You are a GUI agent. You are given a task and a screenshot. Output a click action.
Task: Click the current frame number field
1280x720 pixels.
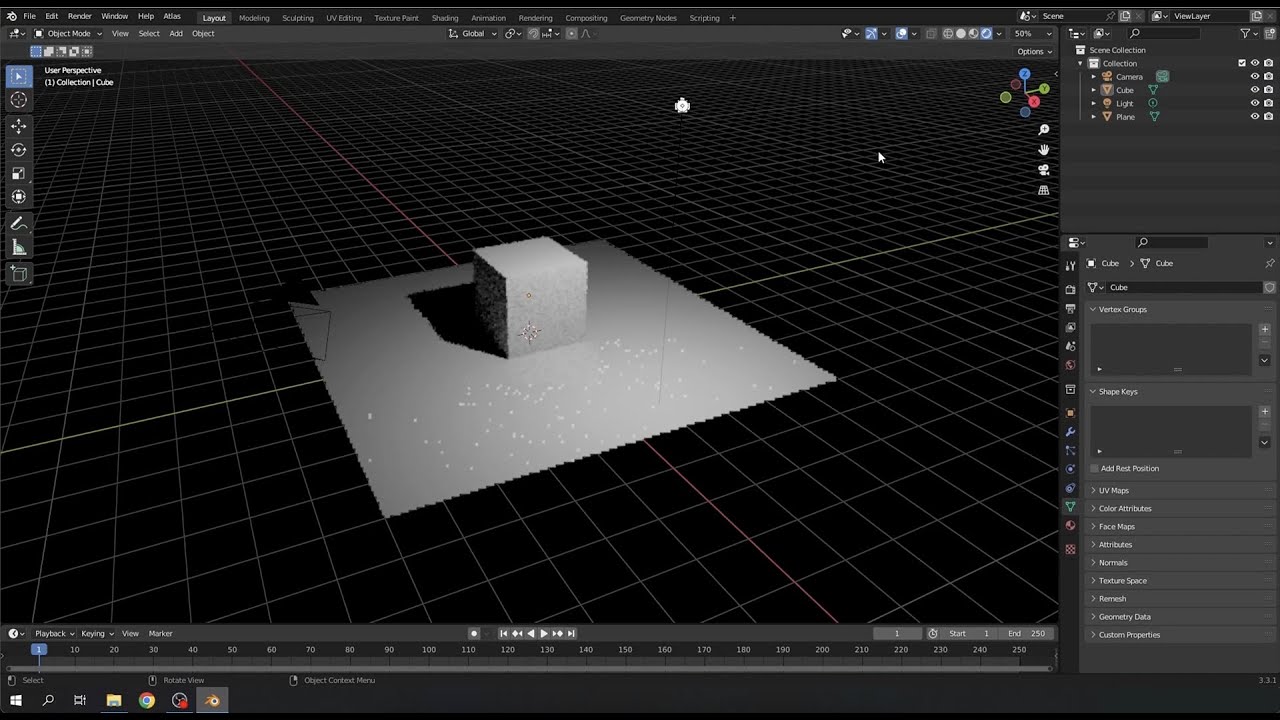(x=896, y=633)
